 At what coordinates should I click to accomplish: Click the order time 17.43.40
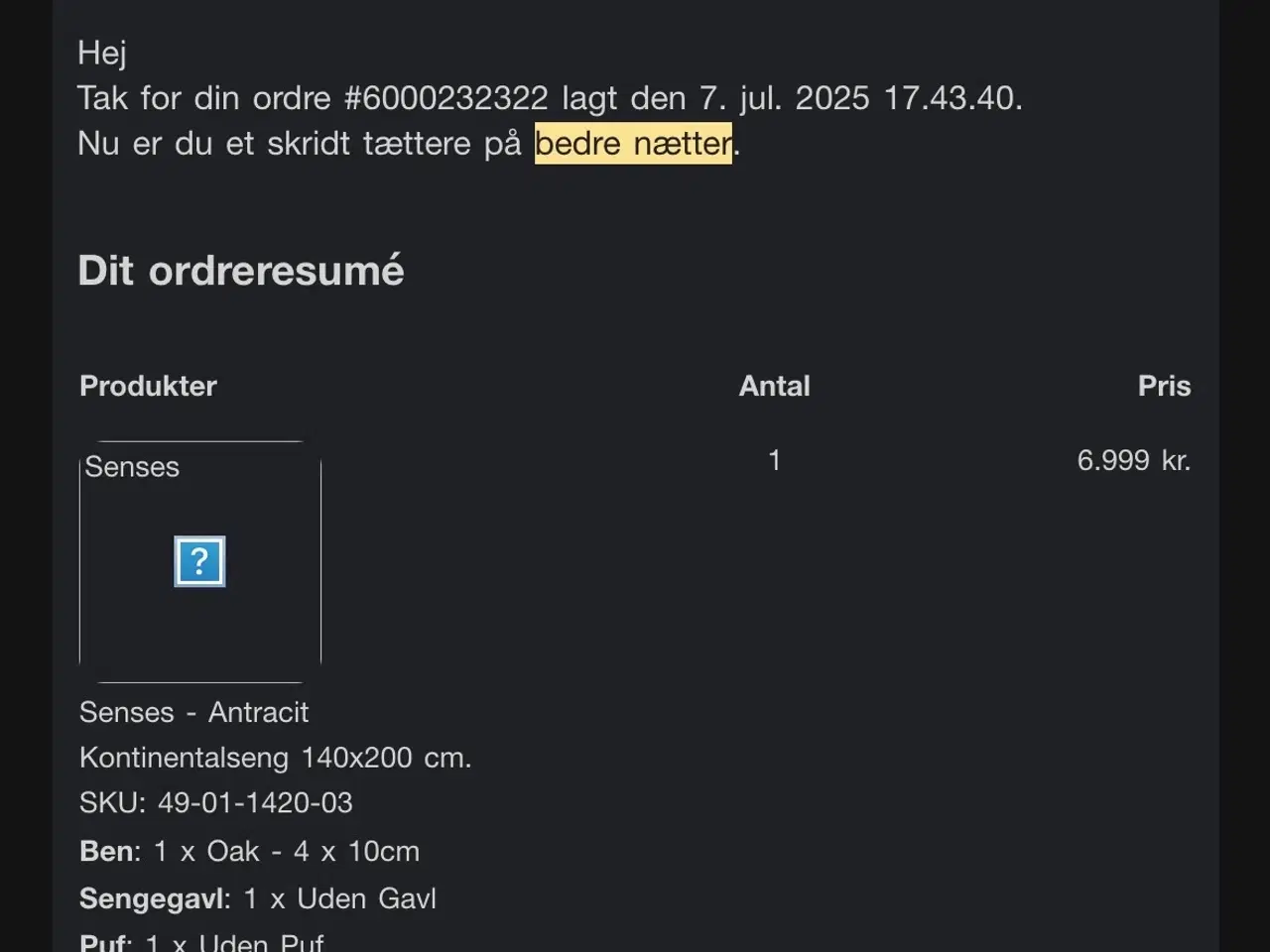[952, 98]
